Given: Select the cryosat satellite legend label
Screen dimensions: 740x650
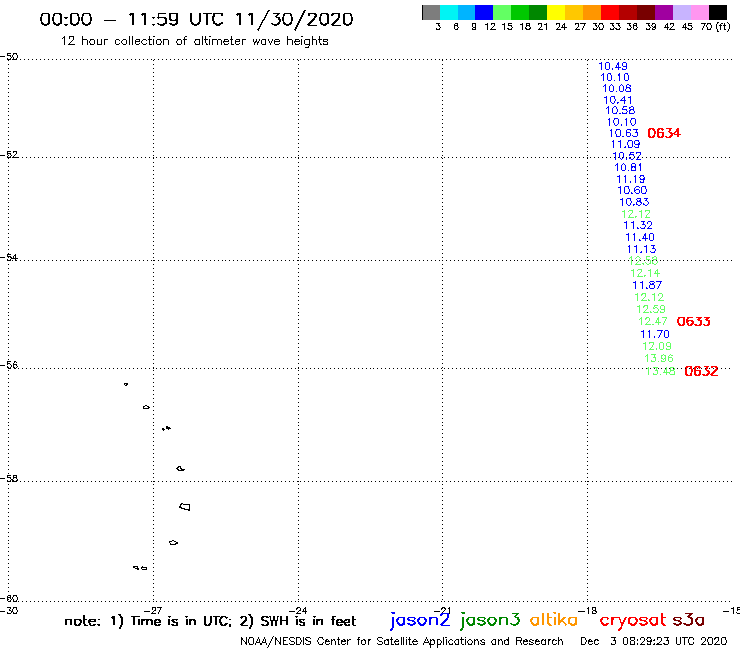Looking at the screenshot, I should [632, 620].
